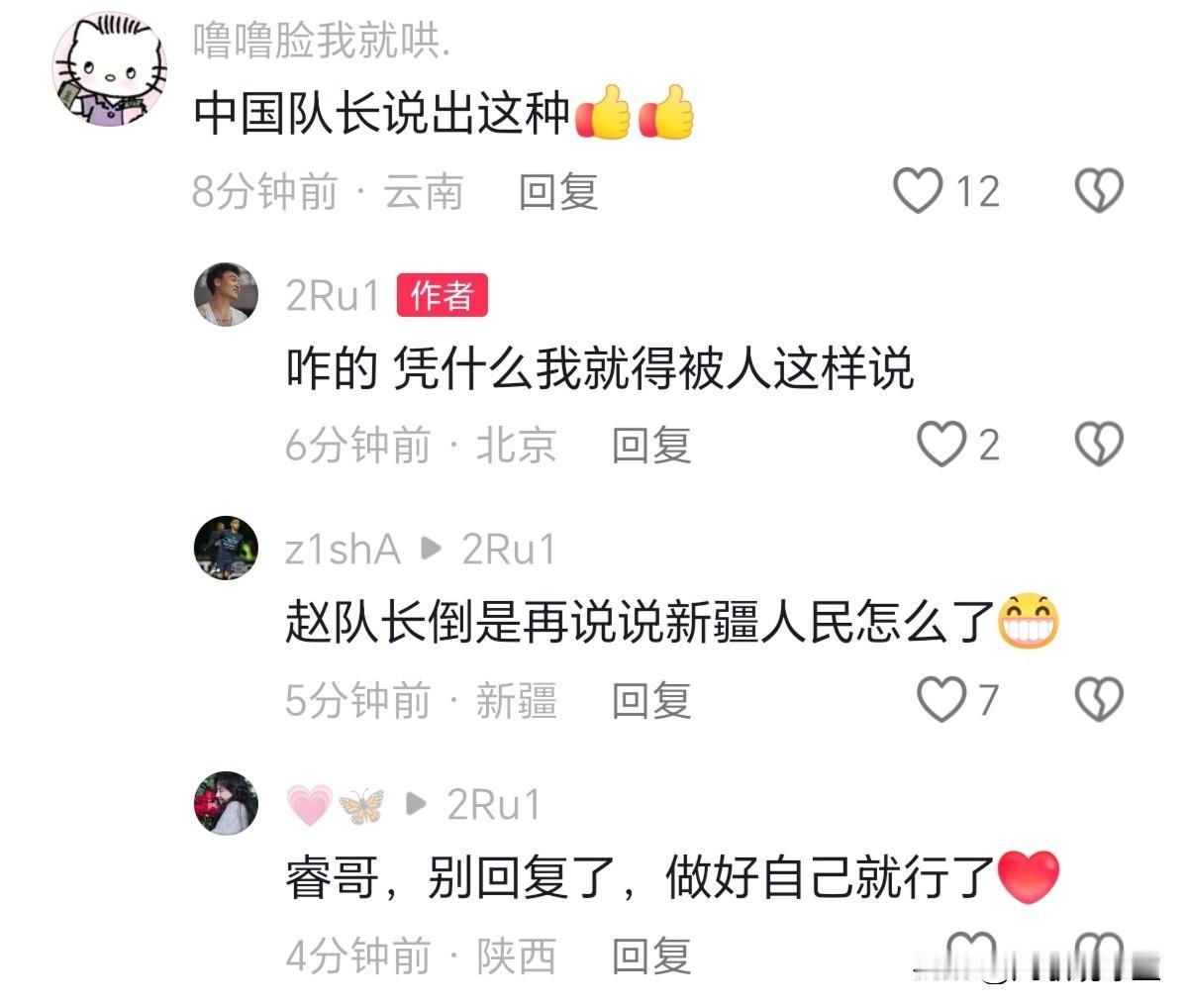
Task: Like 2Ru1's author reply
Action: tap(940, 444)
